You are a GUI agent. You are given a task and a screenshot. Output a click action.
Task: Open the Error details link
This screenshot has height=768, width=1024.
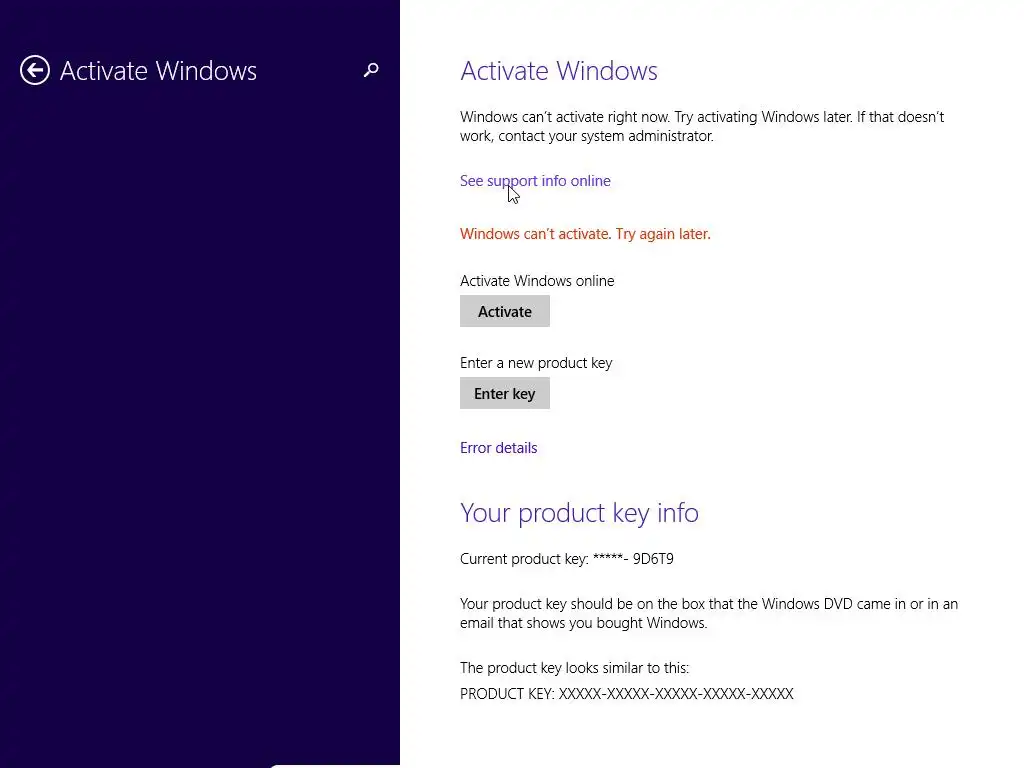click(x=498, y=448)
